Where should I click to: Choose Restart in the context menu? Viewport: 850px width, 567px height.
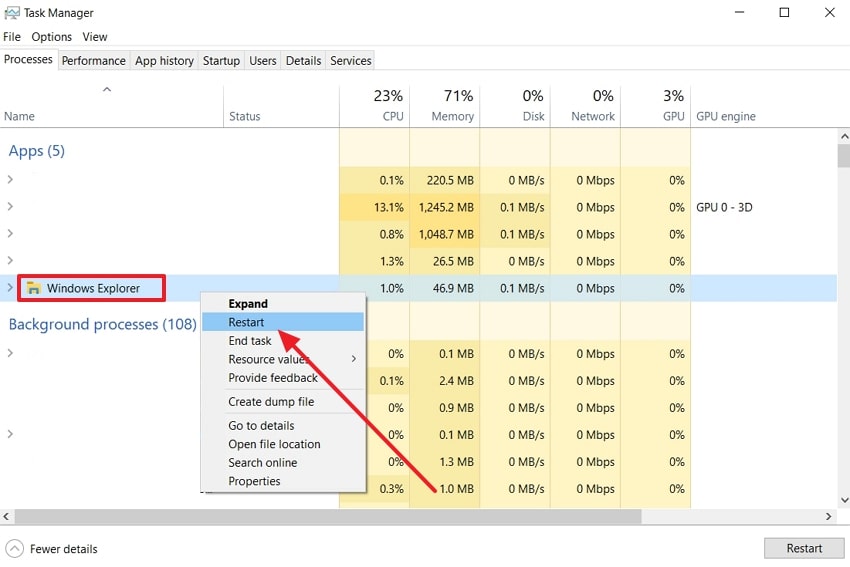coord(283,322)
